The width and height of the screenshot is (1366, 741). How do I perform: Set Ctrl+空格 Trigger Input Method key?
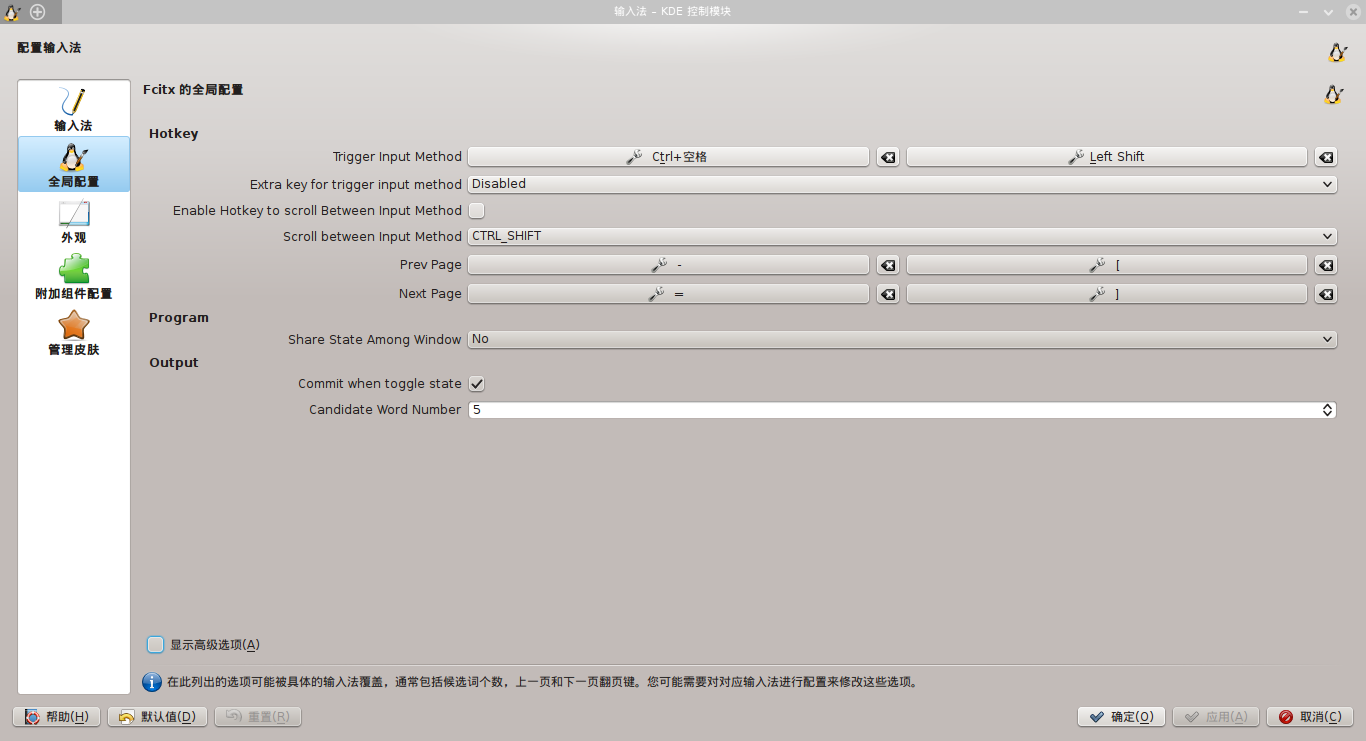pos(668,157)
